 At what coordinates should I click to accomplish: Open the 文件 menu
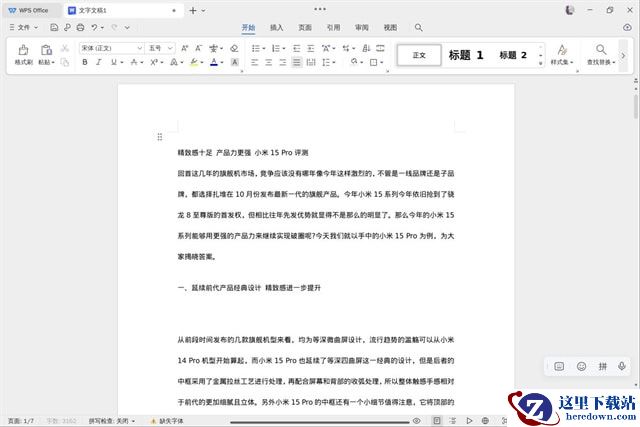point(23,27)
